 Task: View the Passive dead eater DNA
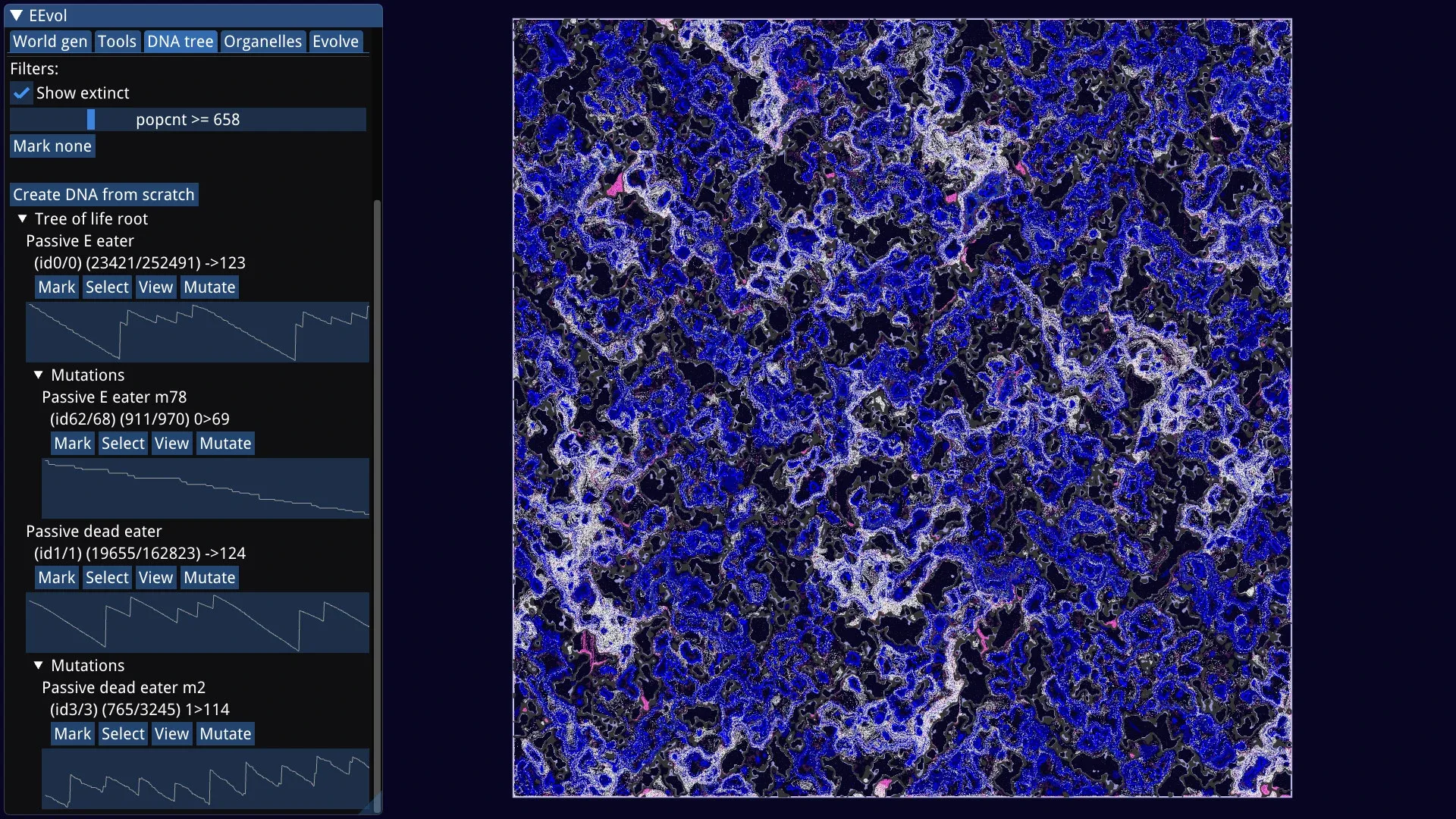tap(155, 578)
